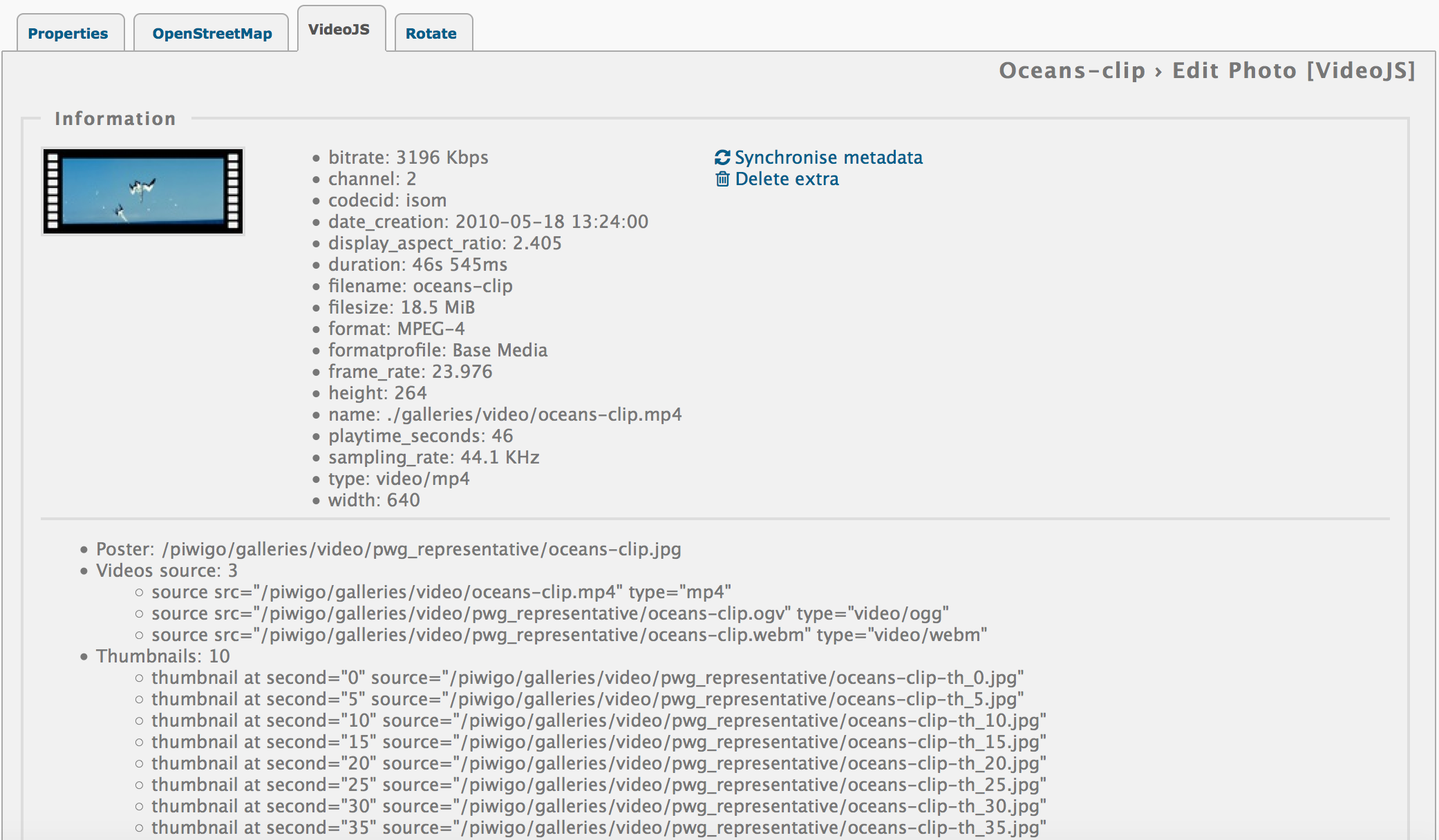Click the Information section heading
Screen dimensions: 1439x840
(x=115, y=119)
